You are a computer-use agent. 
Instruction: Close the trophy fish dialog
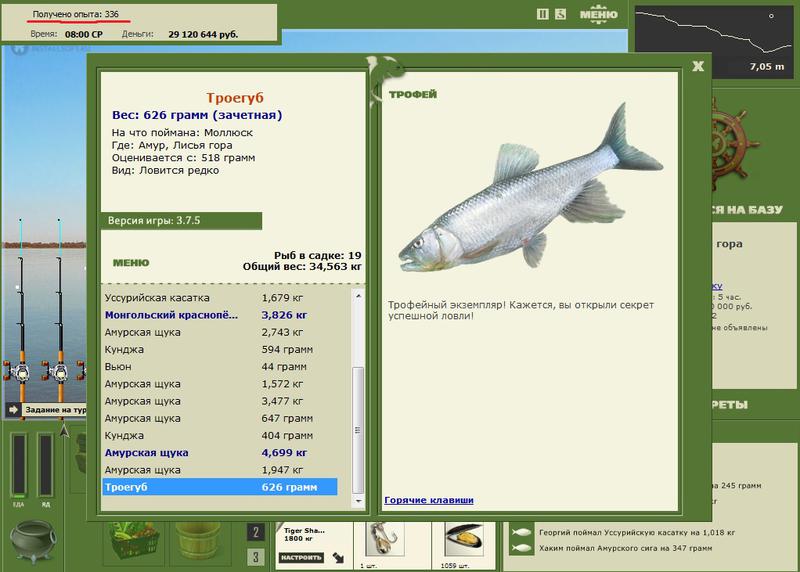point(698,66)
